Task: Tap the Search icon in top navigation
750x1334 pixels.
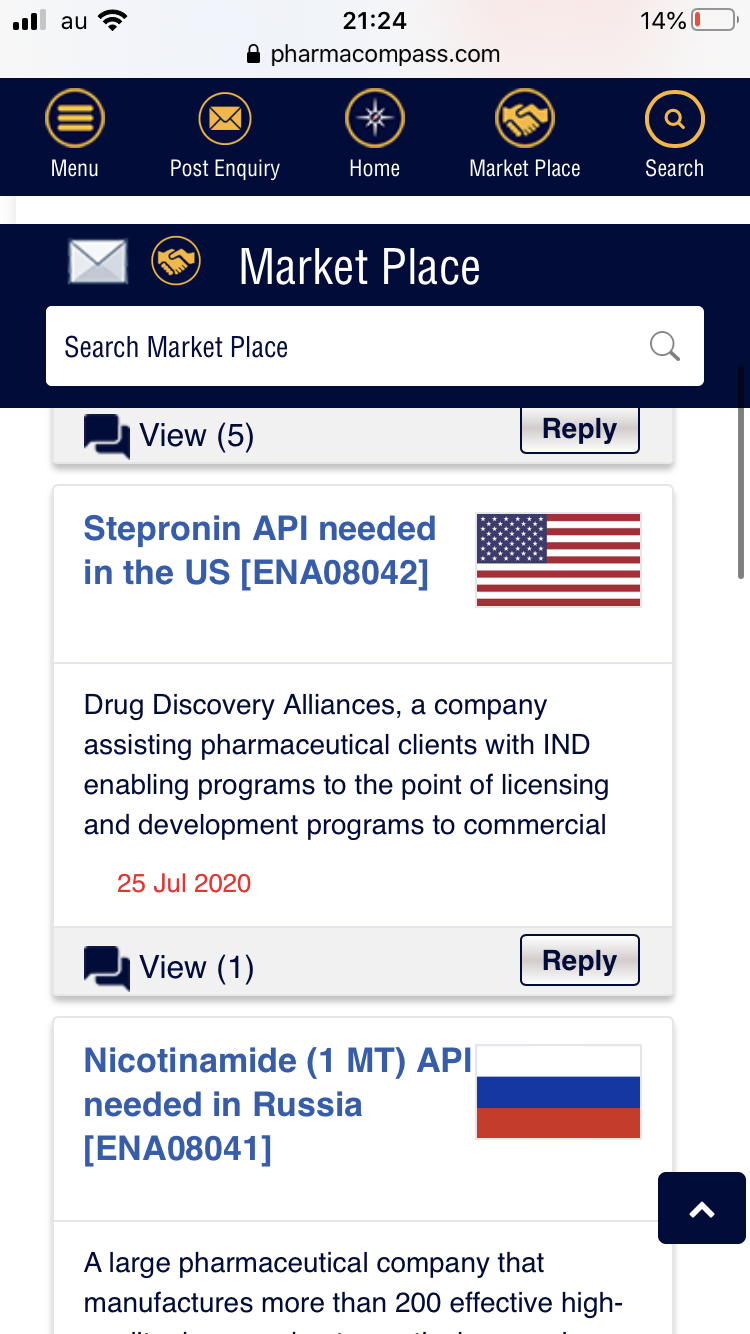Action: click(675, 121)
